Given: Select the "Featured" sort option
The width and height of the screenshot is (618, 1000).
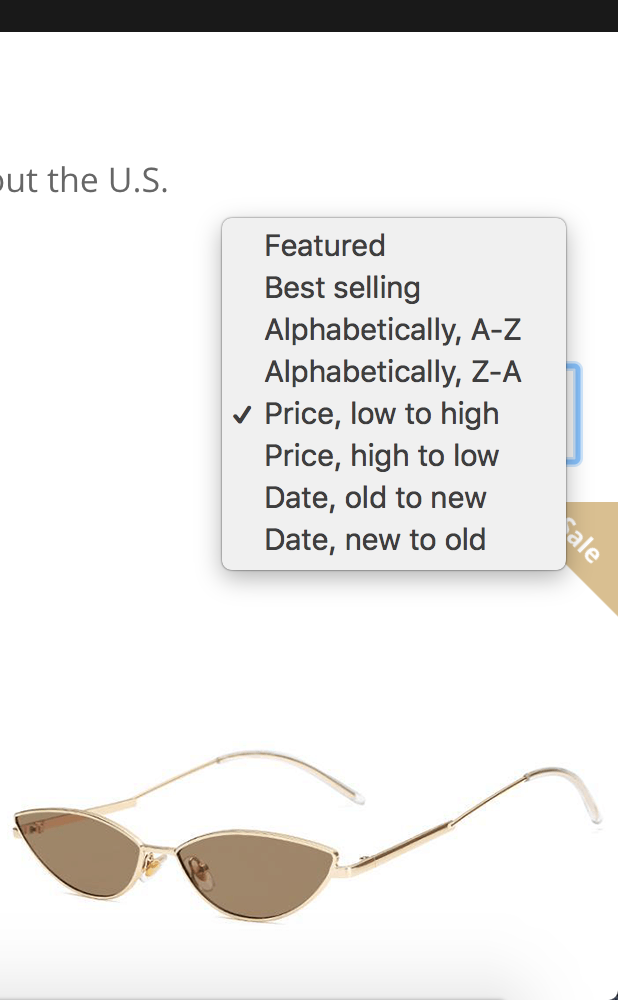Looking at the screenshot, I should [325, 246].
